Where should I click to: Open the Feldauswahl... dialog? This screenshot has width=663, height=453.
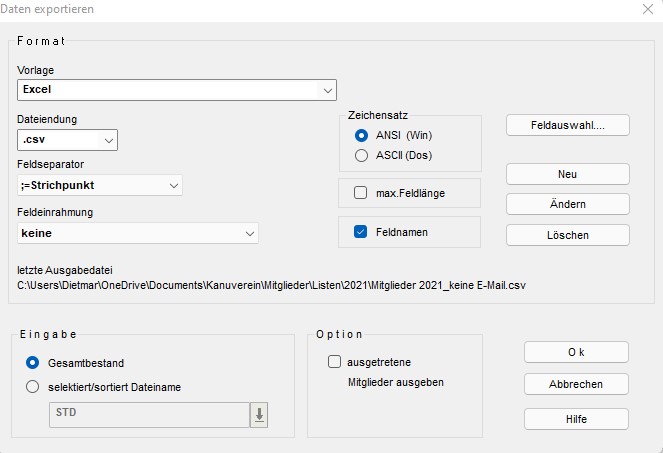pos(567,125)
